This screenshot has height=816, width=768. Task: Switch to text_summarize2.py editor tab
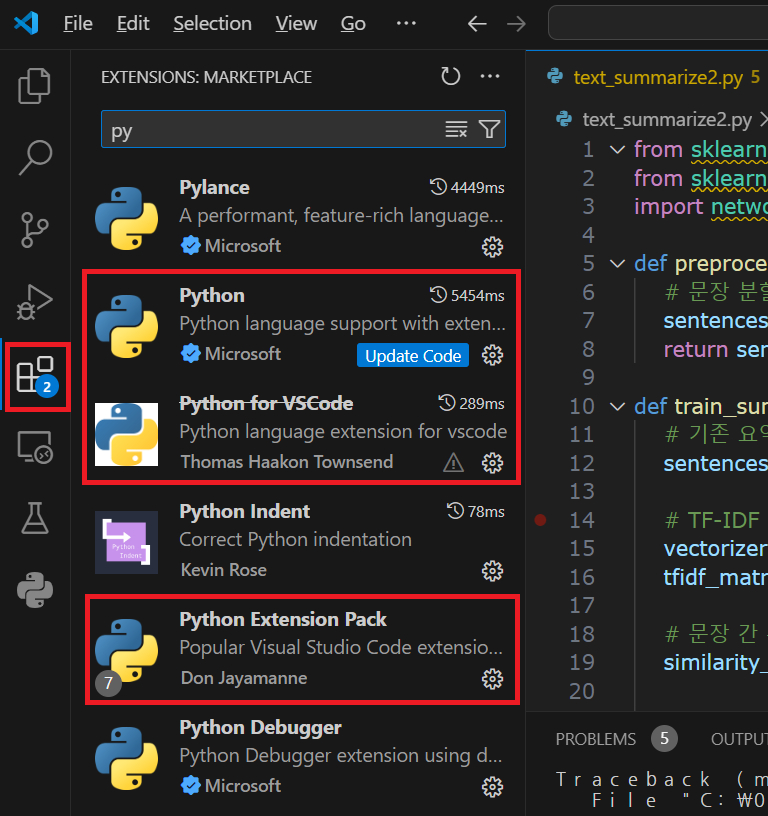657,78
